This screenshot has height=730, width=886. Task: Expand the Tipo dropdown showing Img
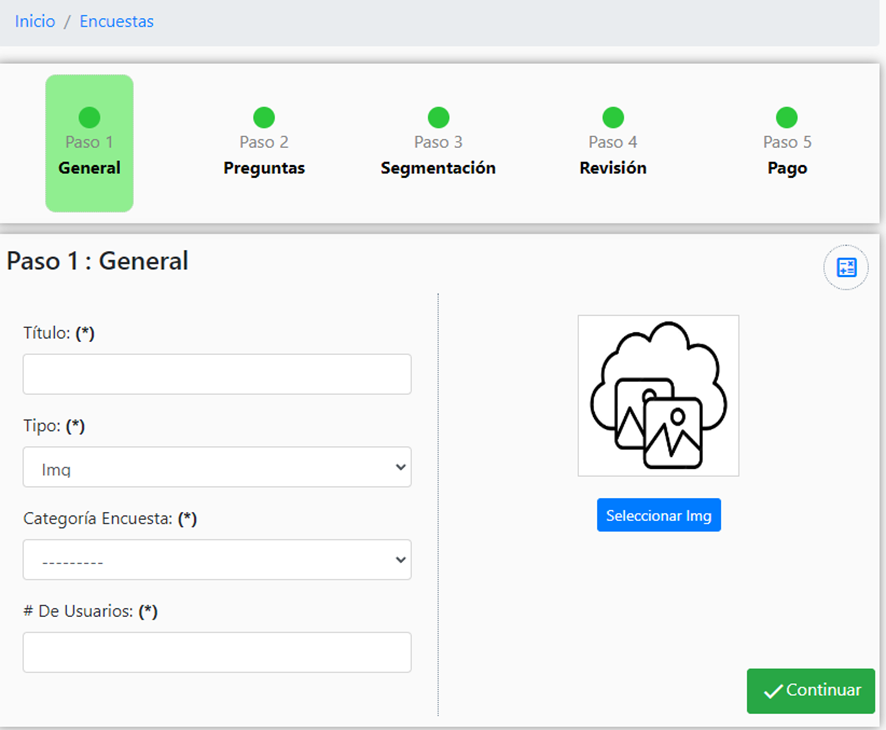217,467
